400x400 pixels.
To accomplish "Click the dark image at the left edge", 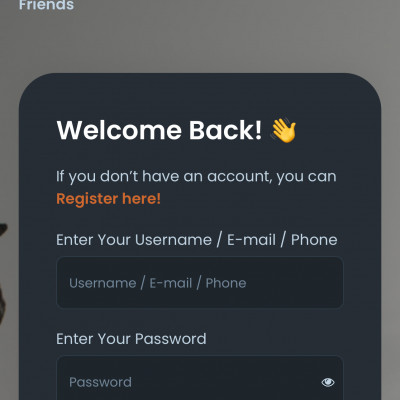I will click(3, 273).
